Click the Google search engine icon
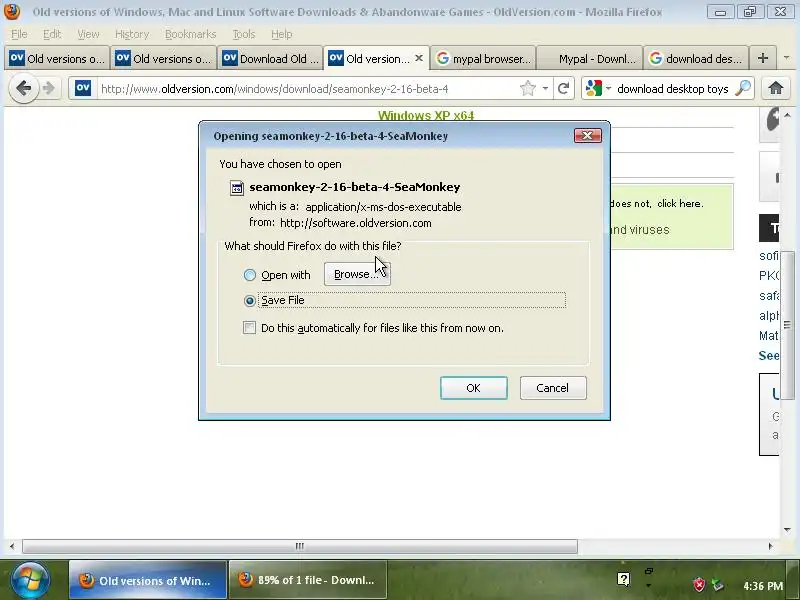 (x=594, y=88)
